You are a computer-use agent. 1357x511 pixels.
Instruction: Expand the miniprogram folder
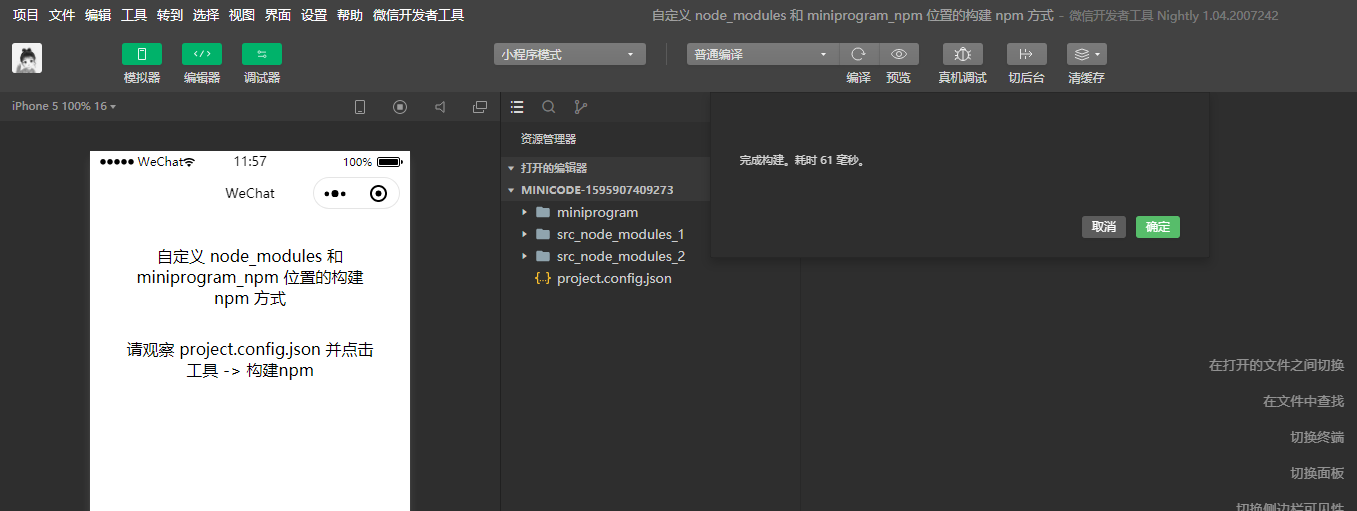tap(605, 212)
